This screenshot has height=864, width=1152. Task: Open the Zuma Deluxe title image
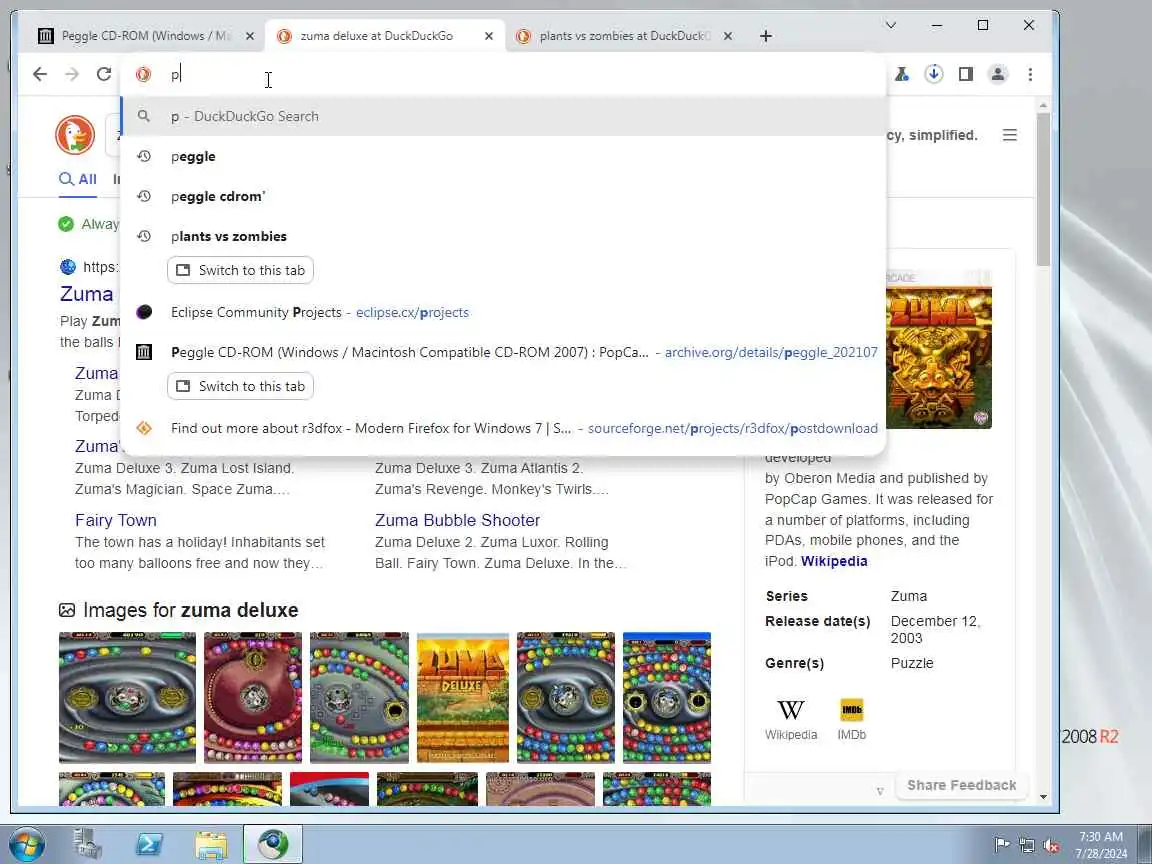(463, 697)
